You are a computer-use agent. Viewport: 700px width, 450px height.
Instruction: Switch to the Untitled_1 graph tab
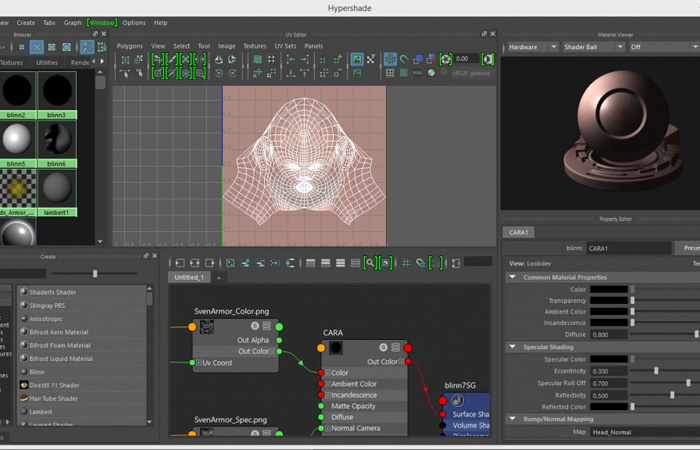(189, 277)
